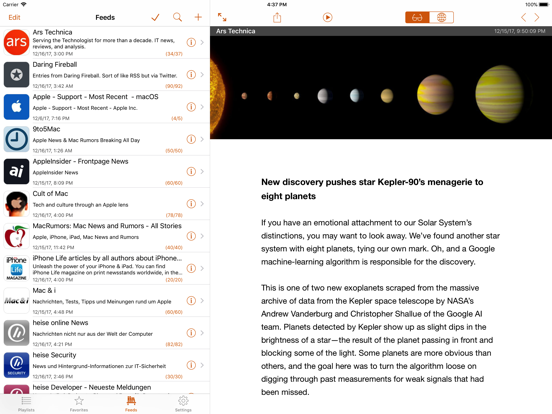552x414 pixels.
Task: Tap the battery indicator in status bar
Action: (544, 5)
